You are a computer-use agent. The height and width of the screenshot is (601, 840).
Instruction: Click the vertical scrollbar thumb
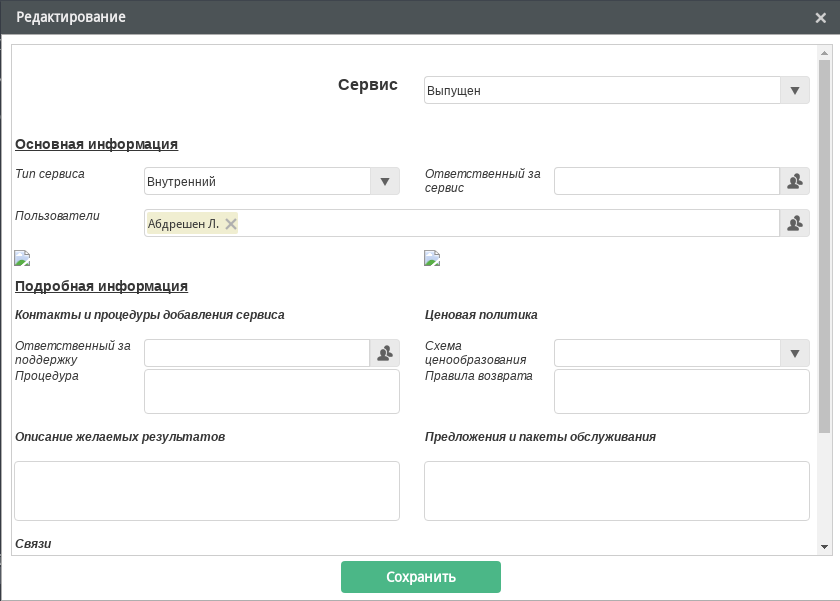824,246
